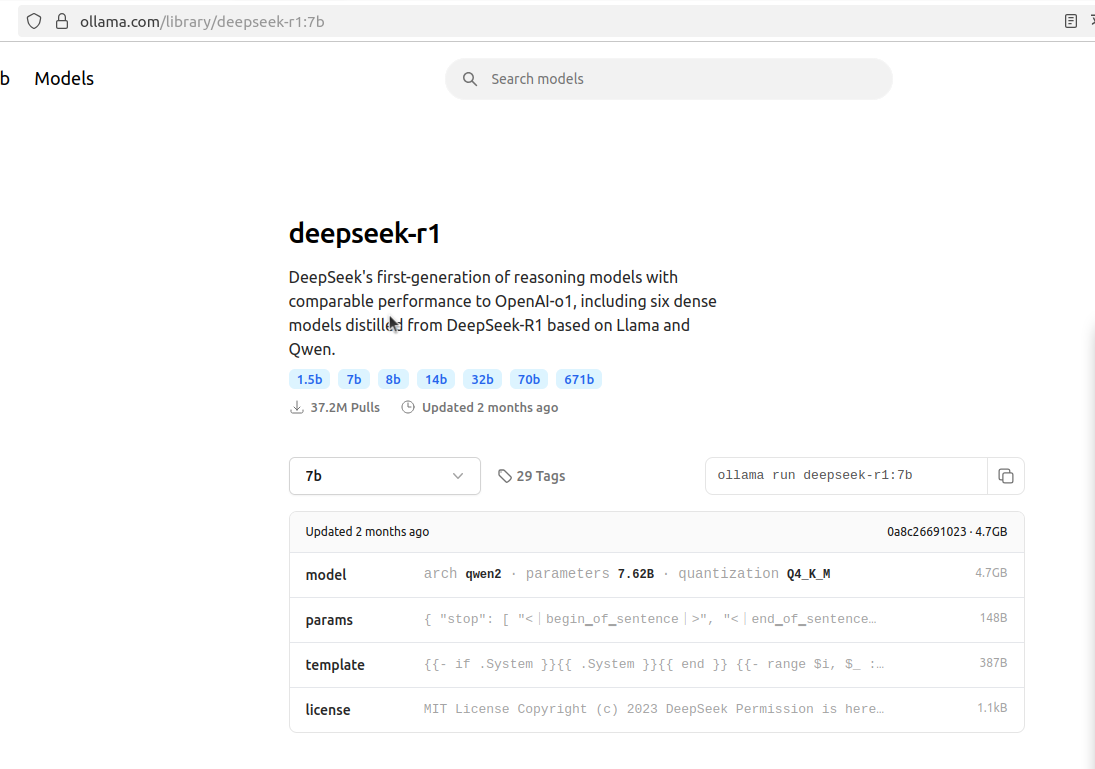Activate reader view with the page icon
Viewport: 1095px width, 769px height.
(x=1071, y=20)
